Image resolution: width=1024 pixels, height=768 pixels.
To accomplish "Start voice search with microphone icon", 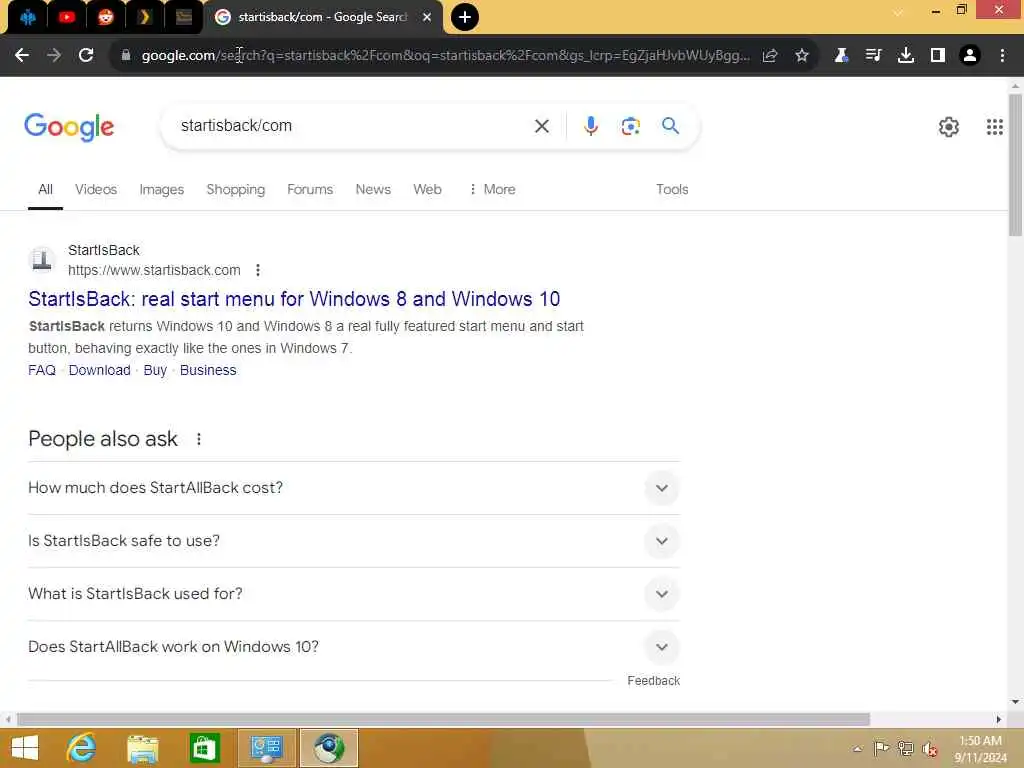I will [591, 126].
